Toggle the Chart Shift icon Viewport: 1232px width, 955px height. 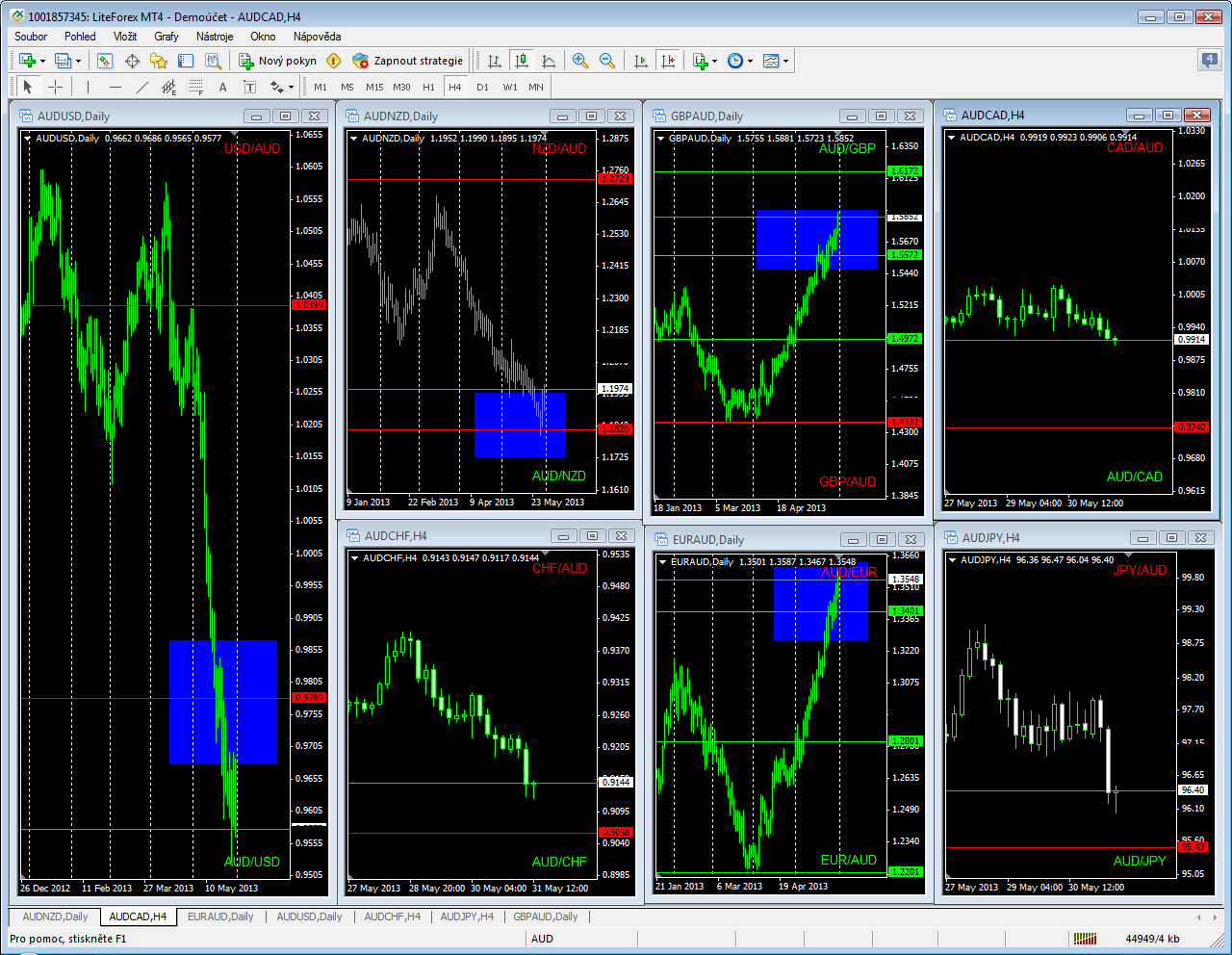pyautogui.click(x=668, y=61)
